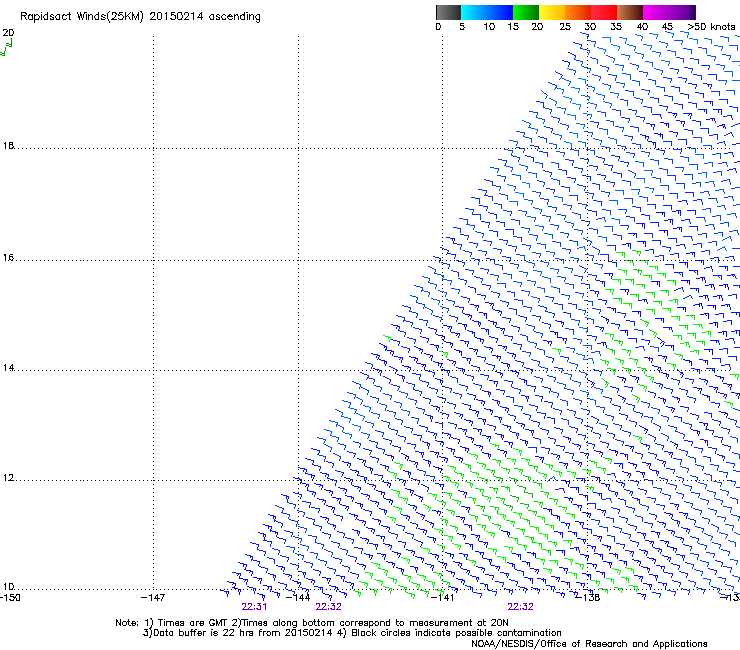Click the longitude label '-147'

(x=153, y=598)
